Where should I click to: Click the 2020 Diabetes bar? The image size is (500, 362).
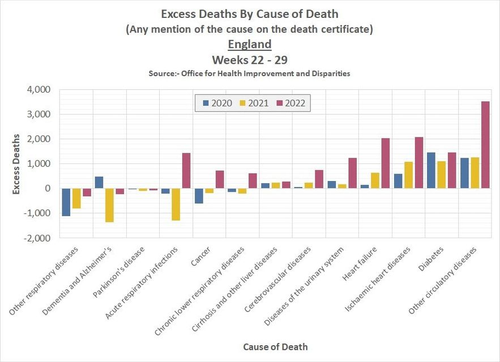(x=431, y=170)
